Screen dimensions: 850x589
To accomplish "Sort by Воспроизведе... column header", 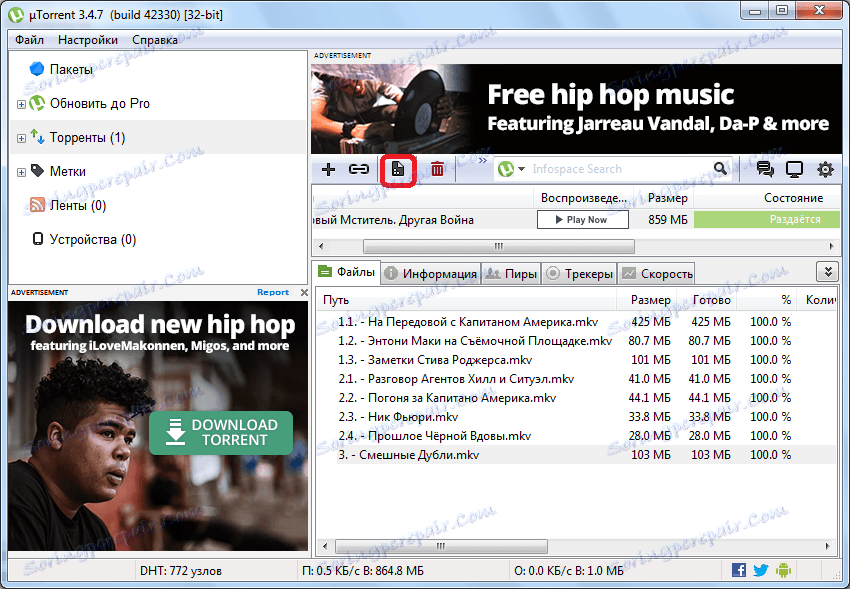I will pos(583,198).
